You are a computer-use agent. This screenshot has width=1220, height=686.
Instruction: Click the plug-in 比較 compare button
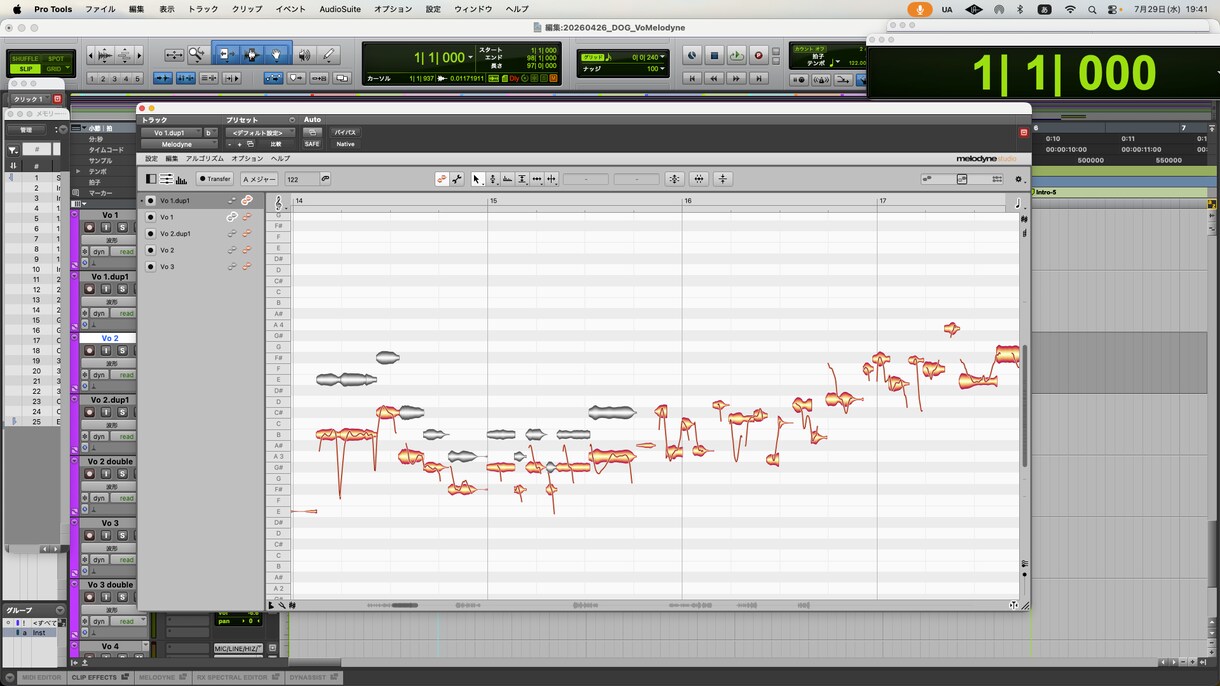276,144
